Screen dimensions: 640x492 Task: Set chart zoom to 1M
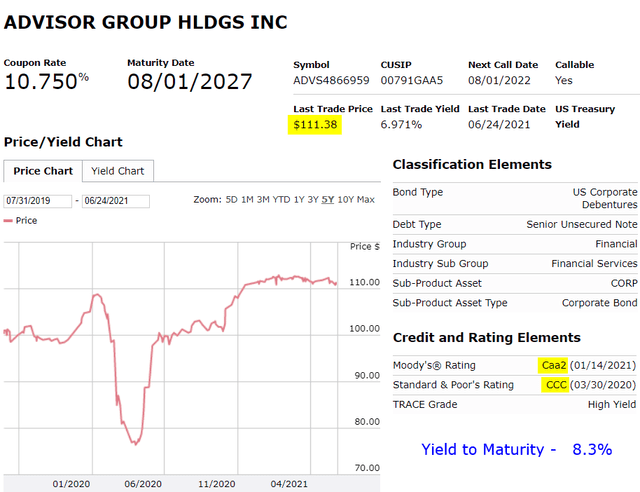(x=247, y=200)
